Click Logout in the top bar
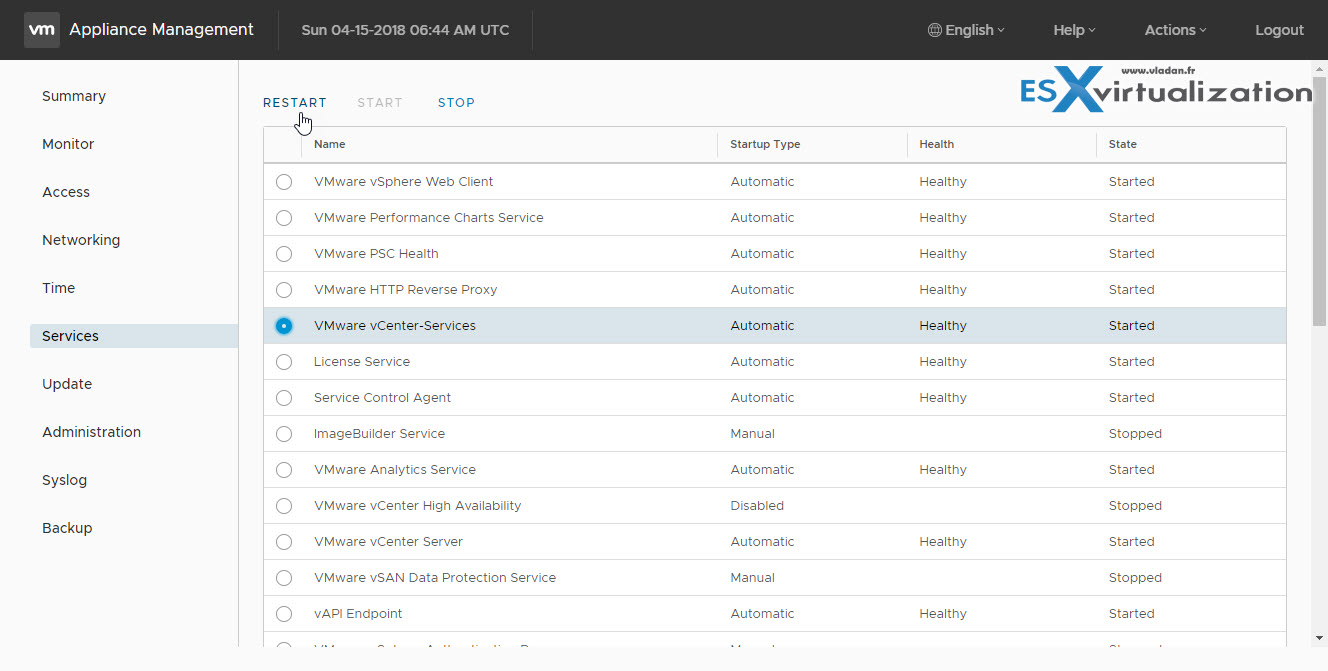 coord(1280,30)
